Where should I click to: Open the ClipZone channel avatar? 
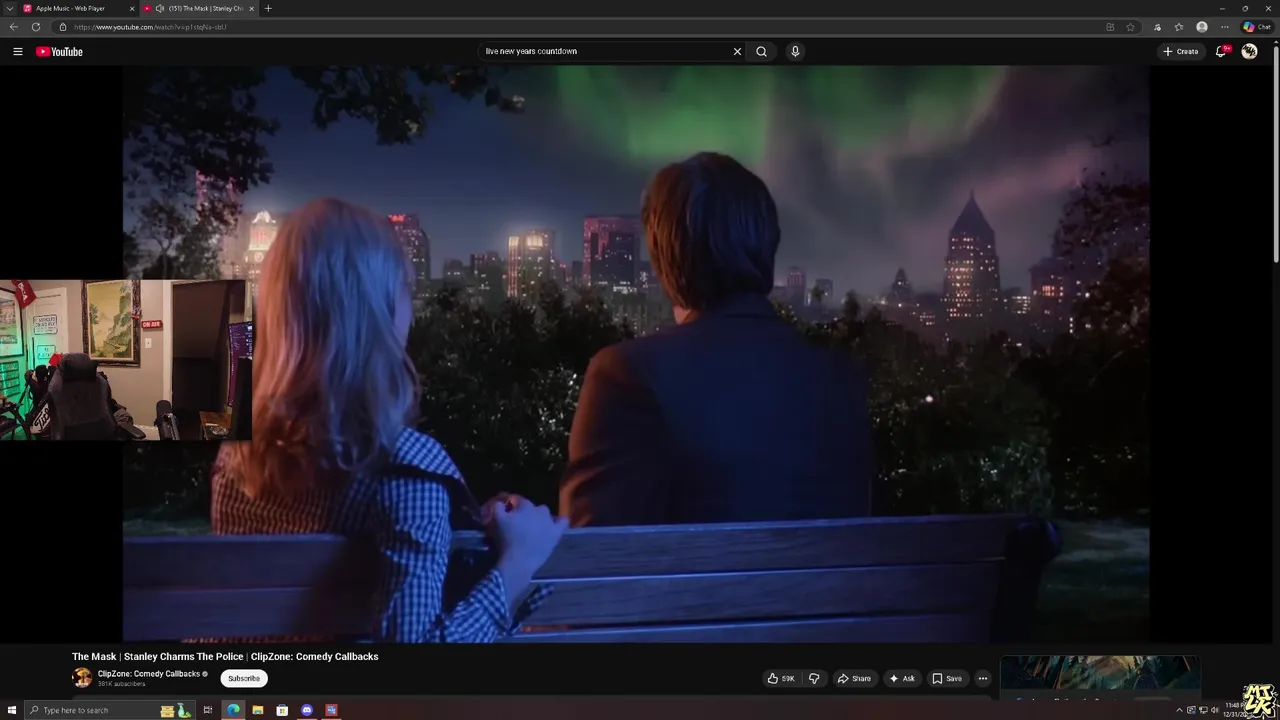82,678
